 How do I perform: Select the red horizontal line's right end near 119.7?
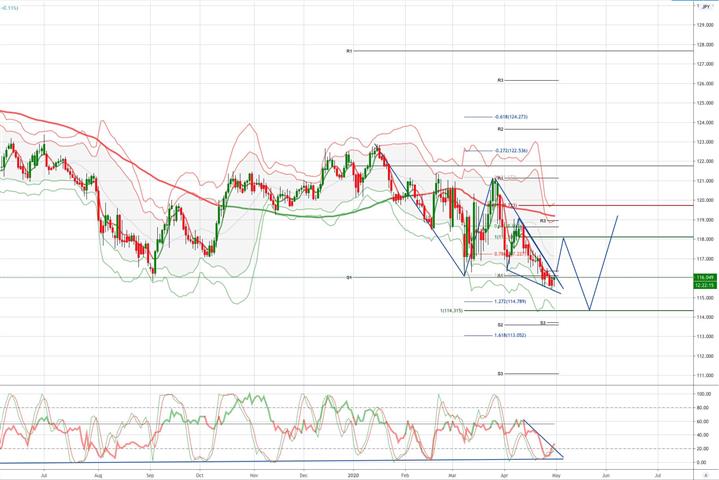(691, 205)
